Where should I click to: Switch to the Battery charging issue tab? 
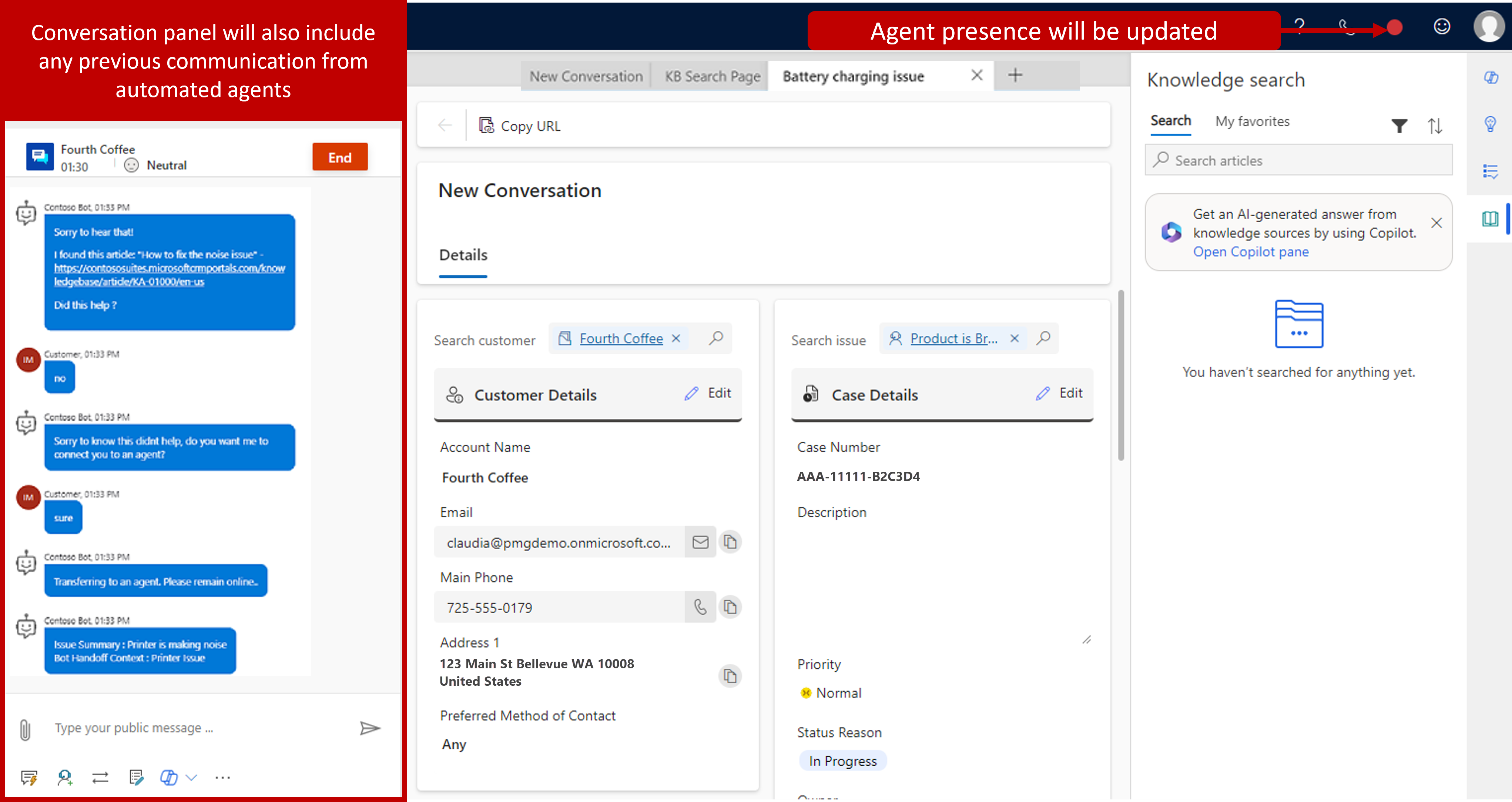point(854,76)
